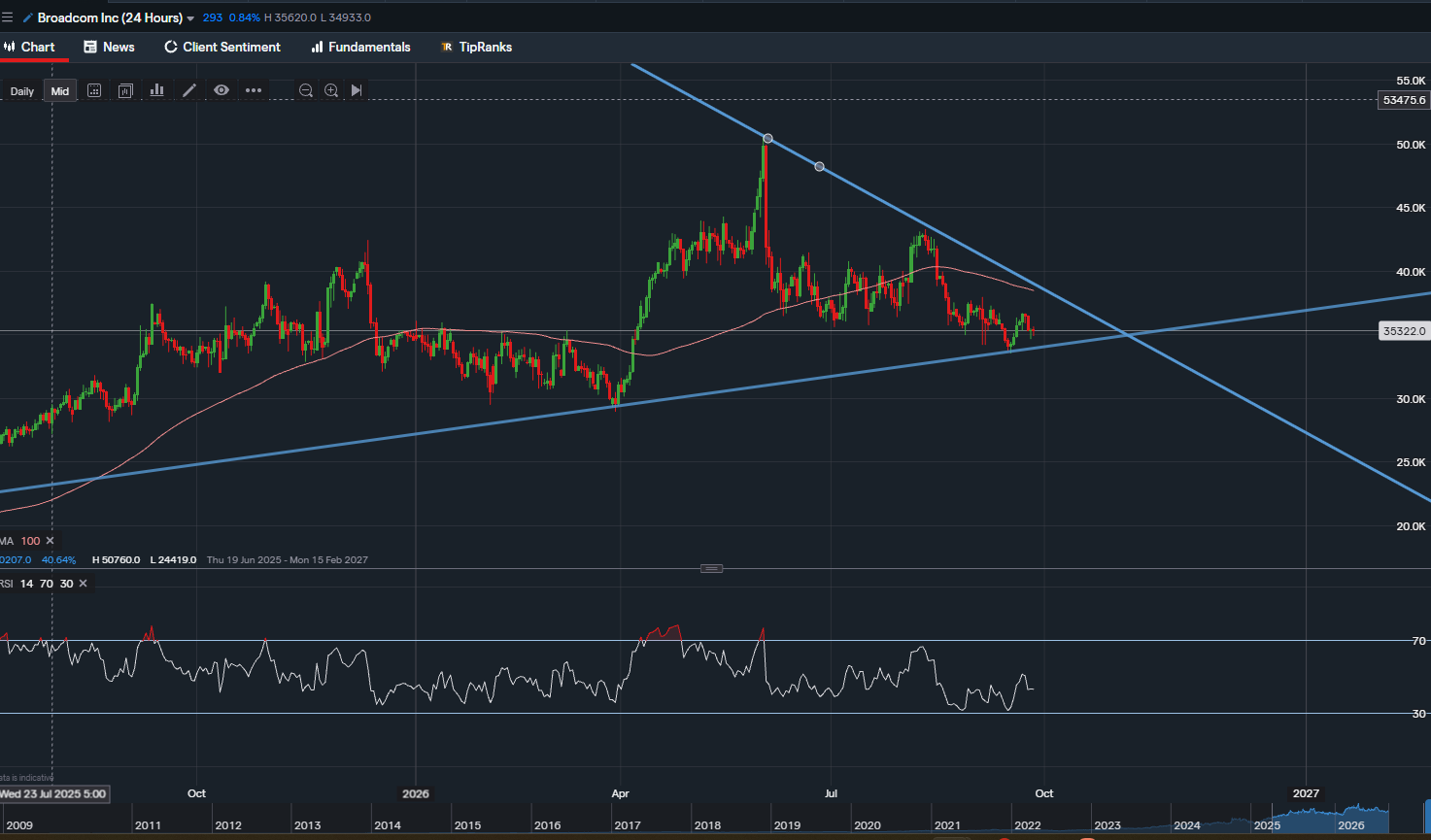
Task: Zoom in with the plus magnifier
Action: (x=331, y=90)
